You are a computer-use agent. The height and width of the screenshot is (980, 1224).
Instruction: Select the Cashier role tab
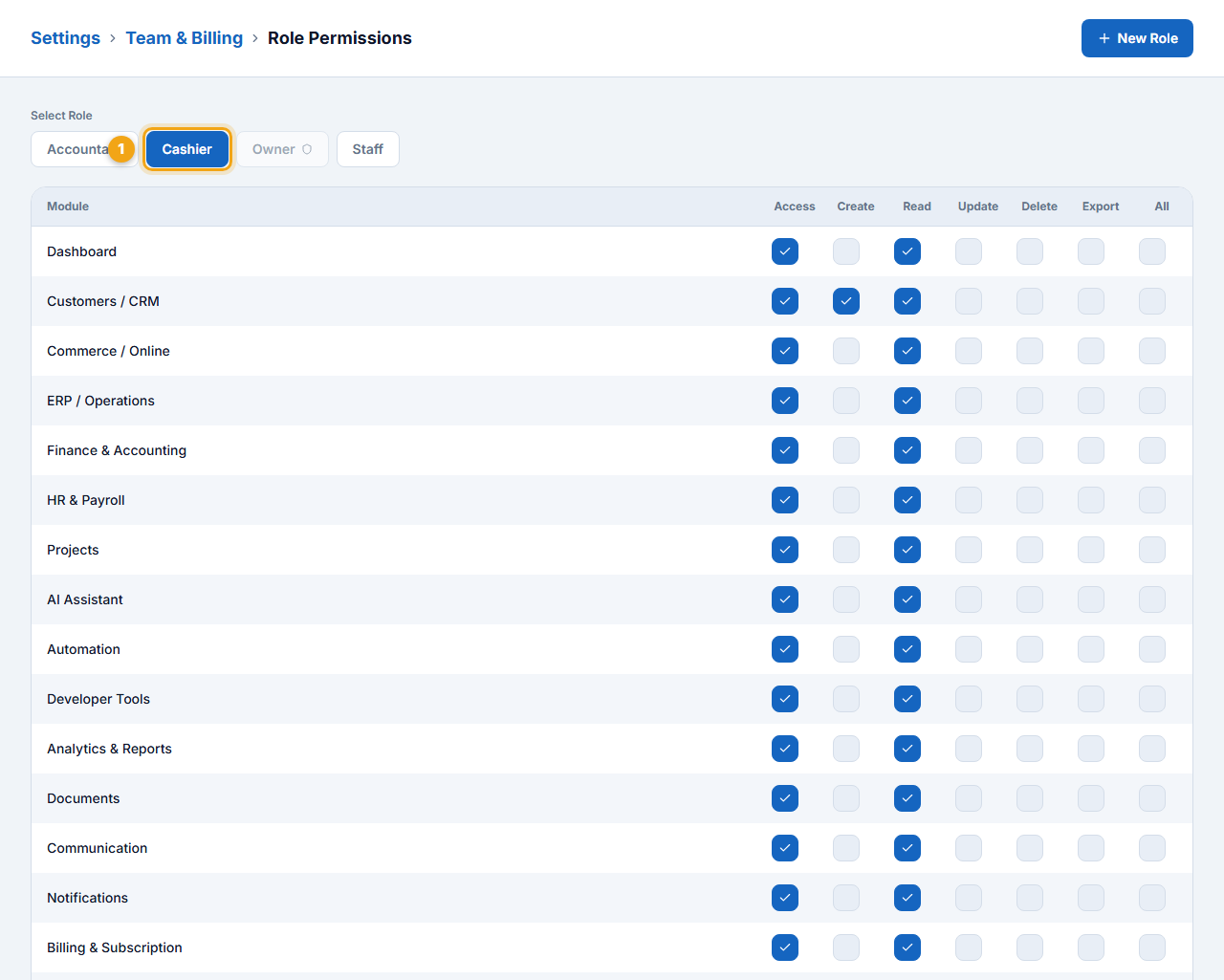(x=187, y=149)
